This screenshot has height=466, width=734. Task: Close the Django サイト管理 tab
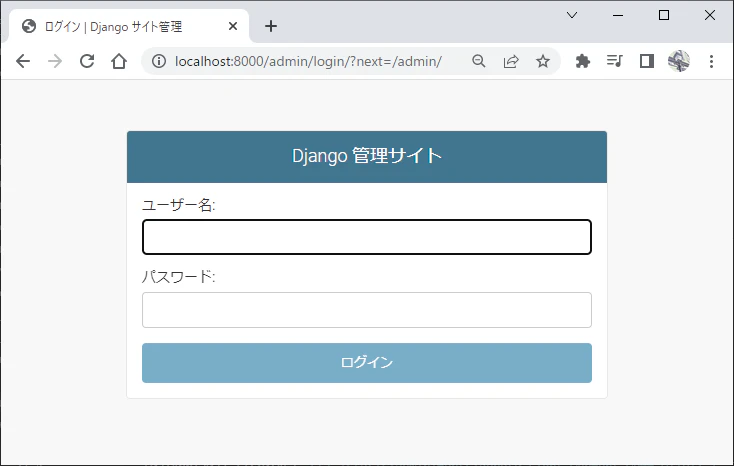point(233,26)
